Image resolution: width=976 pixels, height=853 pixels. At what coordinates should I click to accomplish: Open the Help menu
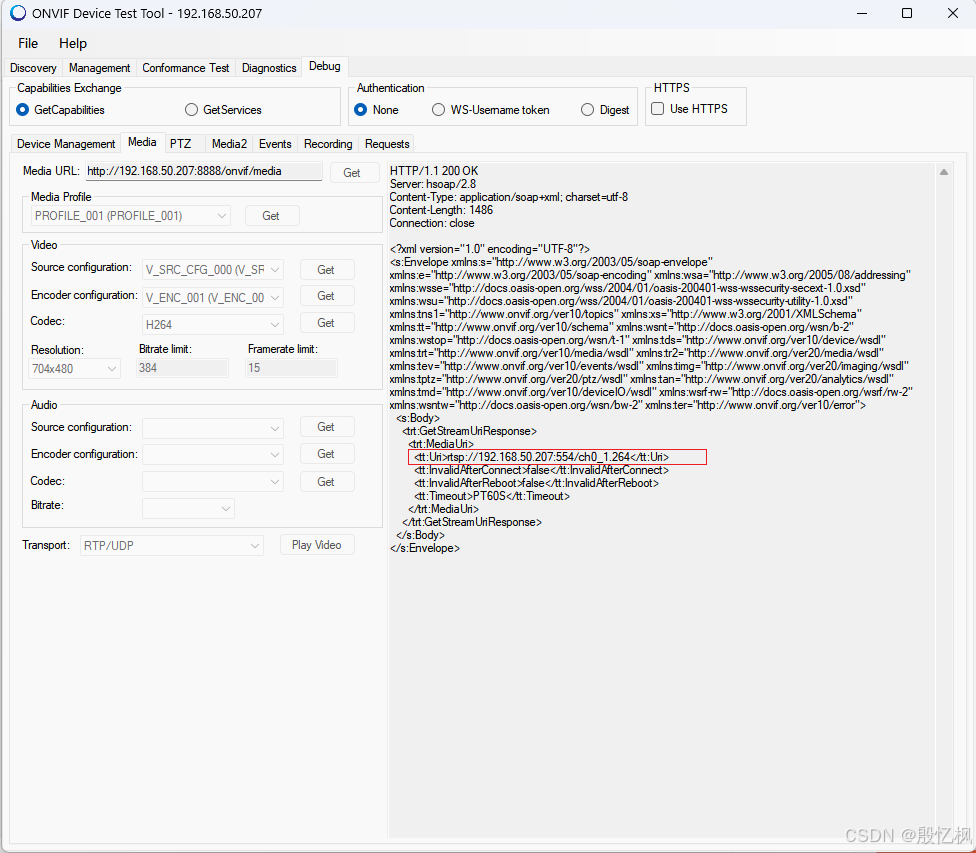pyautogui.click(x=73, y=43)
